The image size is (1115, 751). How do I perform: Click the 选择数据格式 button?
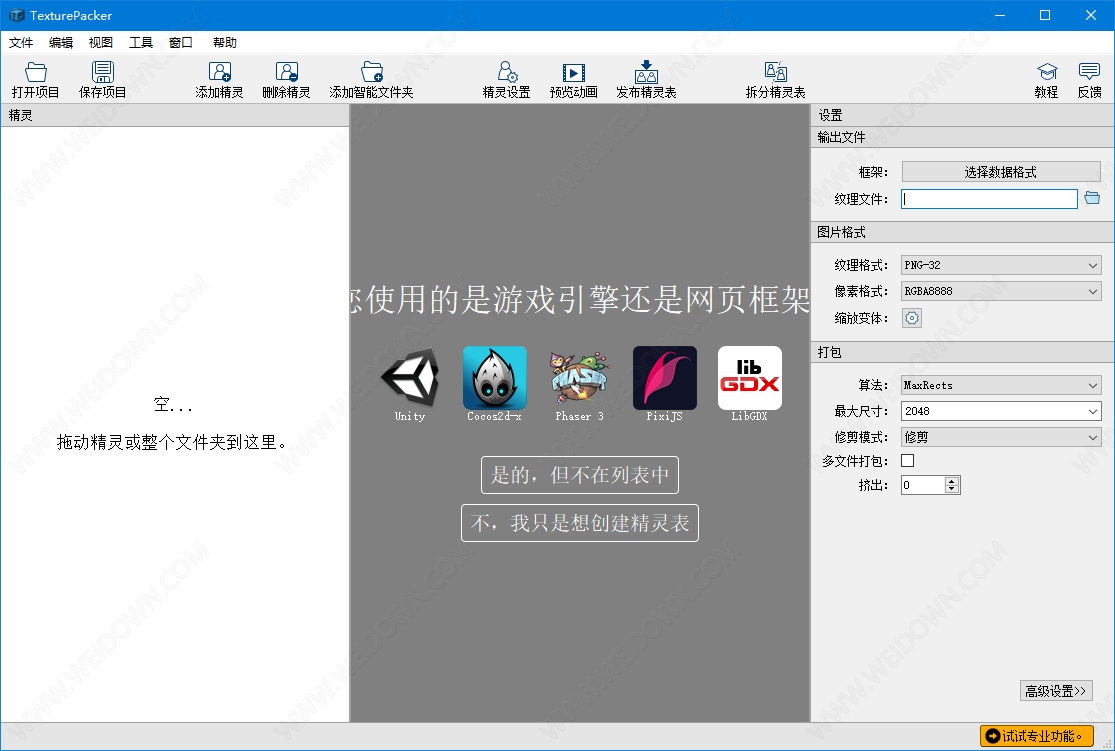tap(1001, 172)
